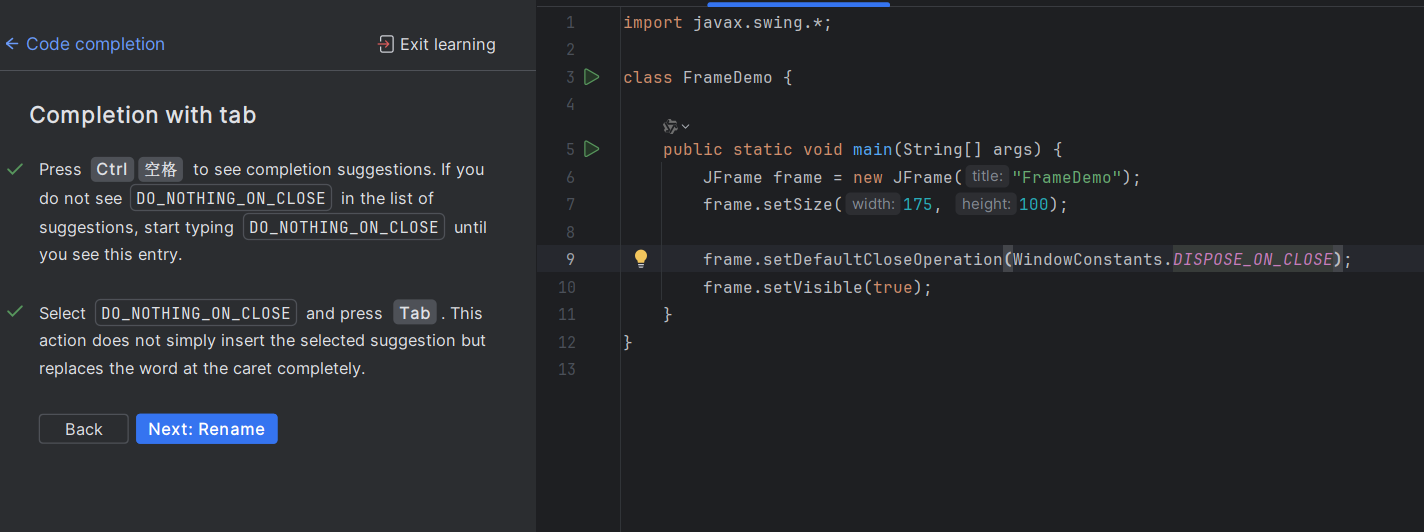Click the main method name
Screen dimensions: 1424x532
pyautogui.click(x=872, y=149)
